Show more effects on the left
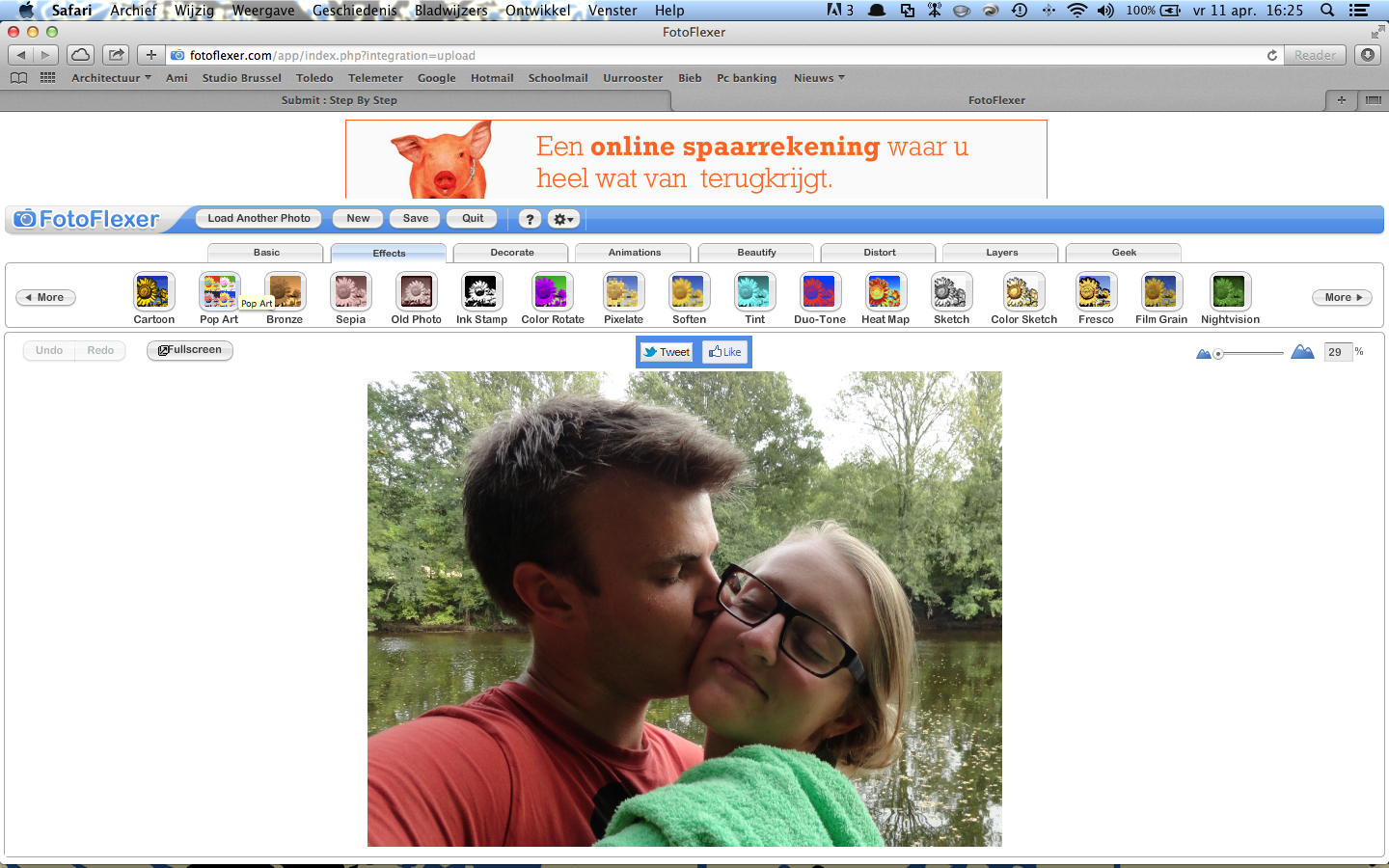 click(46, 297)
